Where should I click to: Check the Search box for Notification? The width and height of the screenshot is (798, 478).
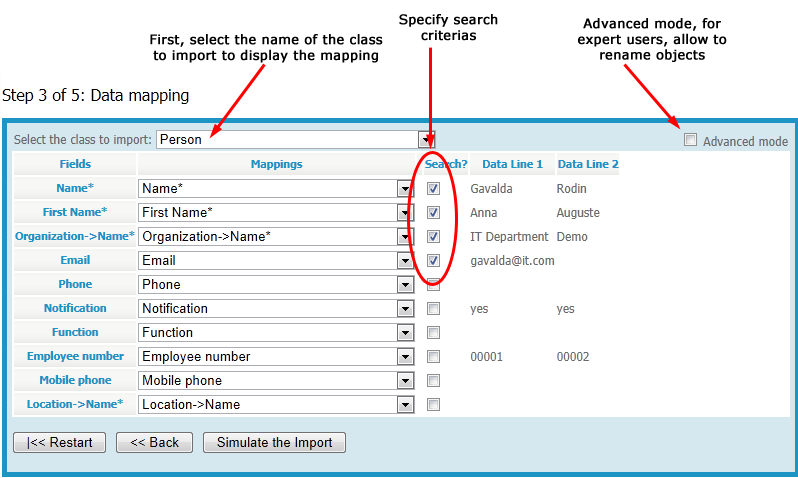(x=433, y=309)
